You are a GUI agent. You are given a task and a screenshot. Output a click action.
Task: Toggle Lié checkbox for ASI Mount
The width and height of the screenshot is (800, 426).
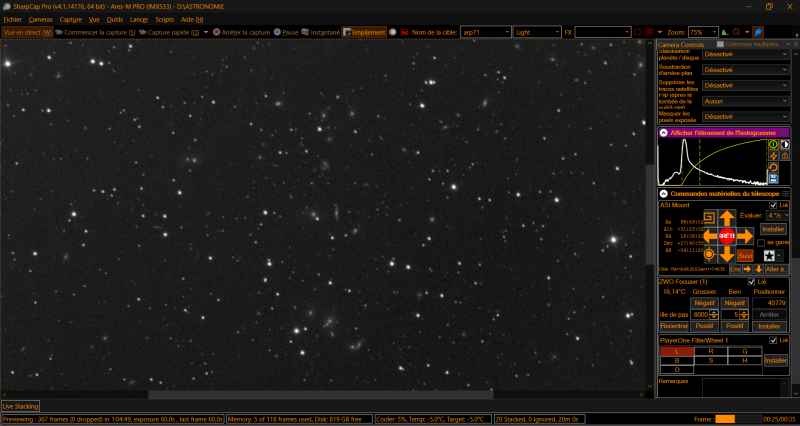coord(773,205)
